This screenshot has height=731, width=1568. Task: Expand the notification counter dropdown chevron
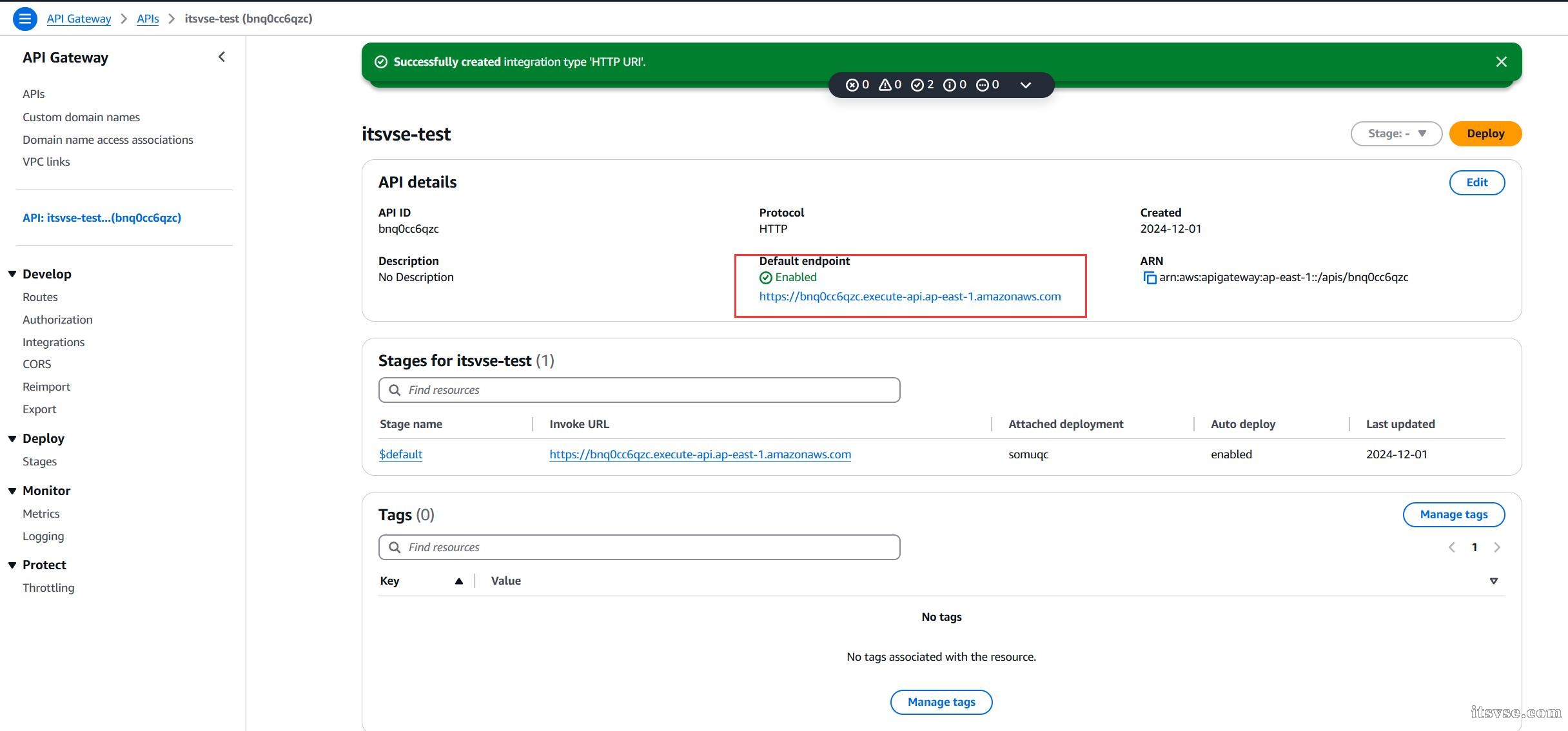(1025, 85)
